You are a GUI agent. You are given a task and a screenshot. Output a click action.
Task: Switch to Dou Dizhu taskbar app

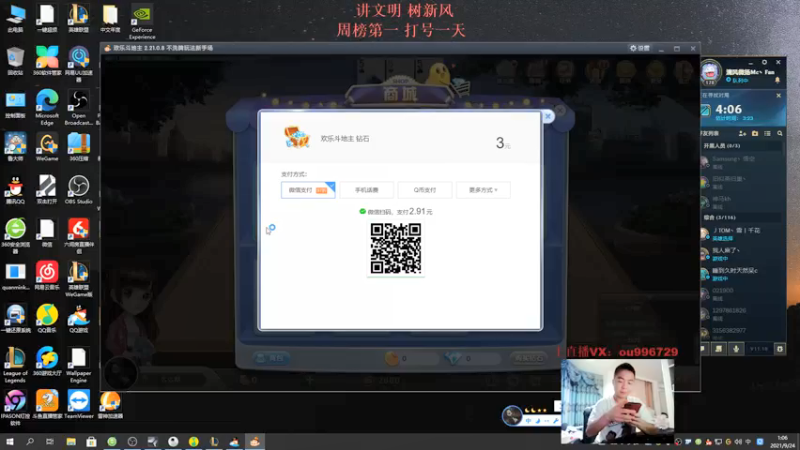(255, 441)
